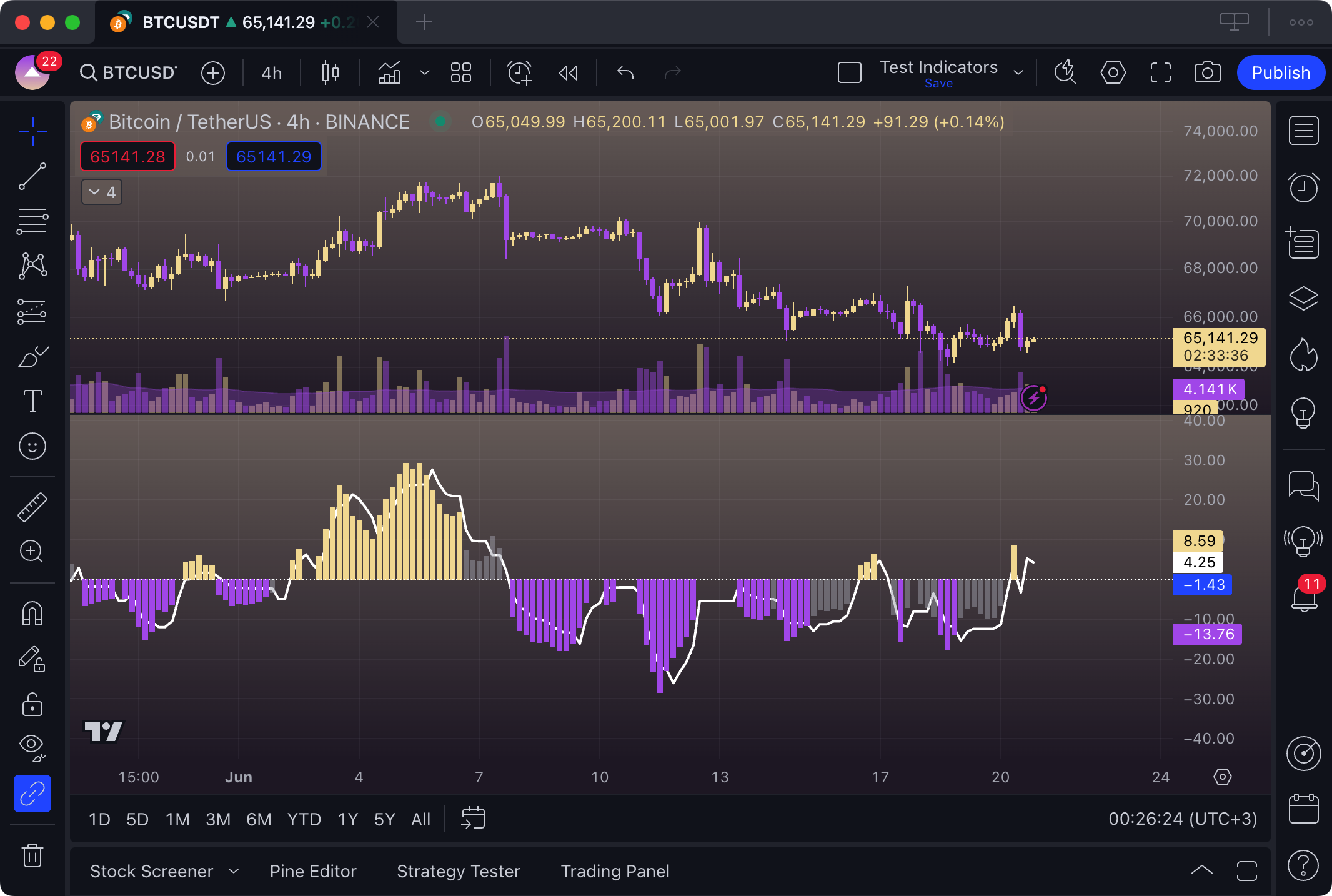
Task: Activate the ruler measure tool
Action: [32, 507]
